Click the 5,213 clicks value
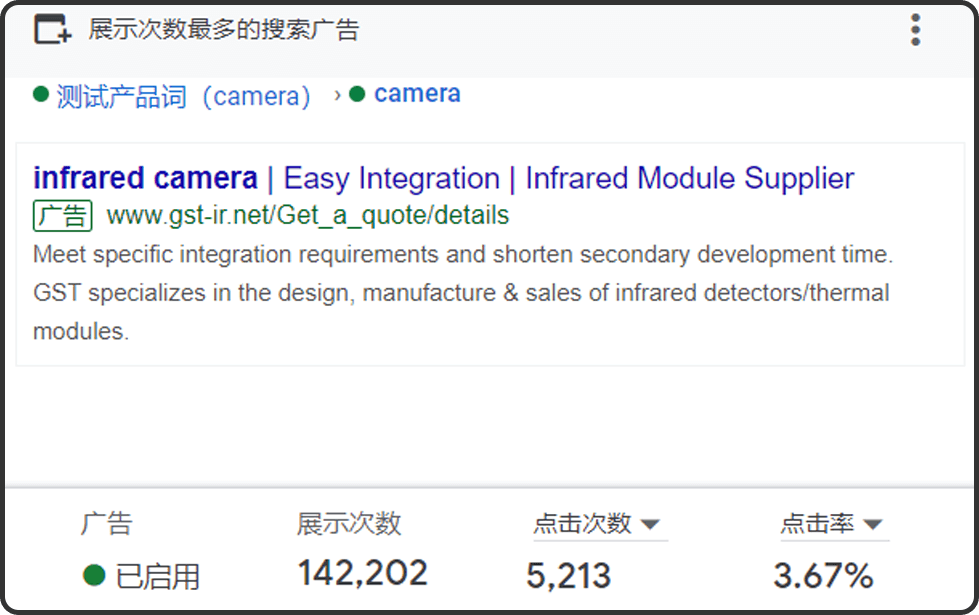Viewport: 979px width, 615px height. coord(568,575)
